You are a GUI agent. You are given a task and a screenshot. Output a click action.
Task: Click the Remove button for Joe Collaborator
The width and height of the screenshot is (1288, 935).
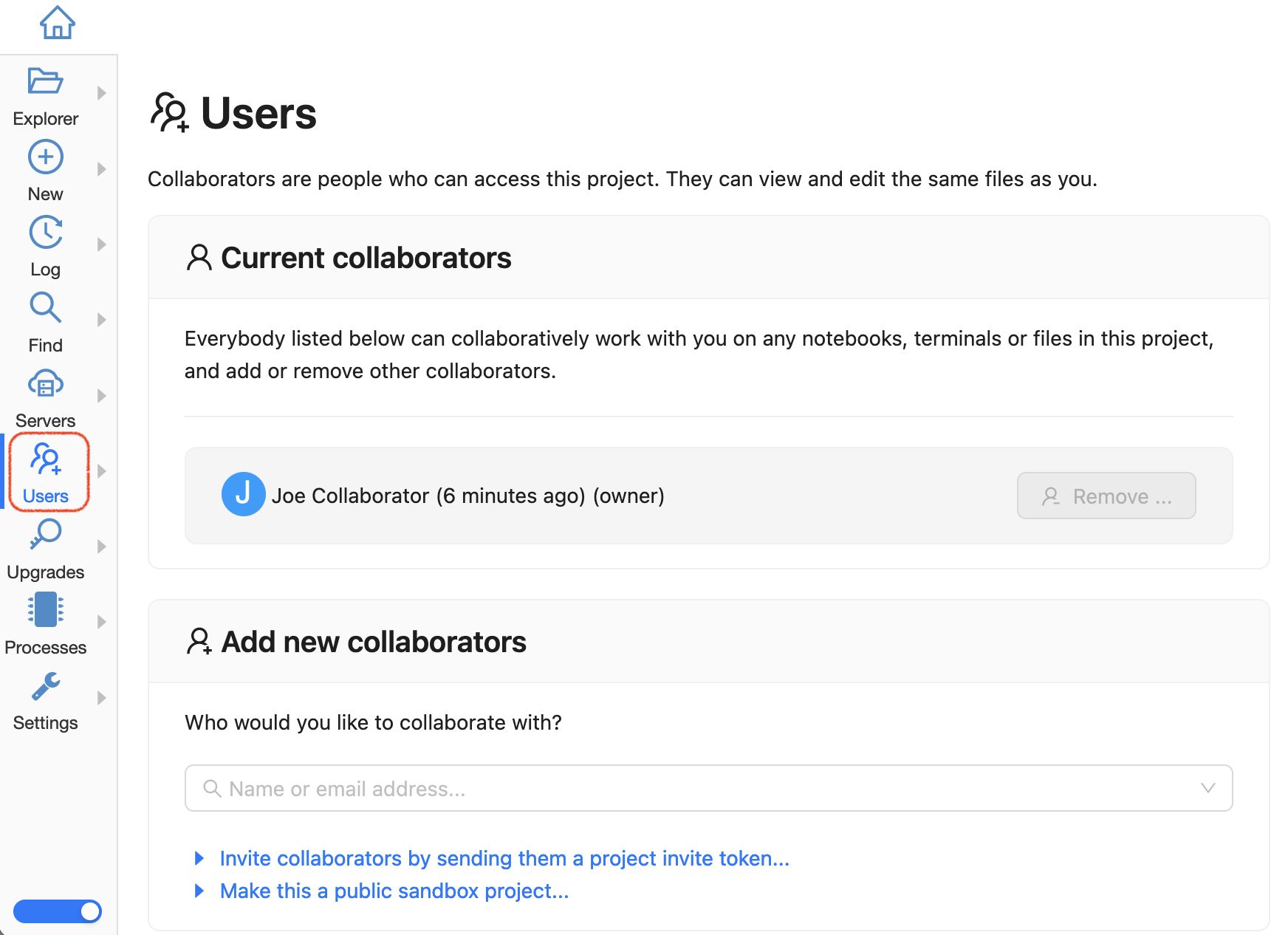coord(1106,496)
